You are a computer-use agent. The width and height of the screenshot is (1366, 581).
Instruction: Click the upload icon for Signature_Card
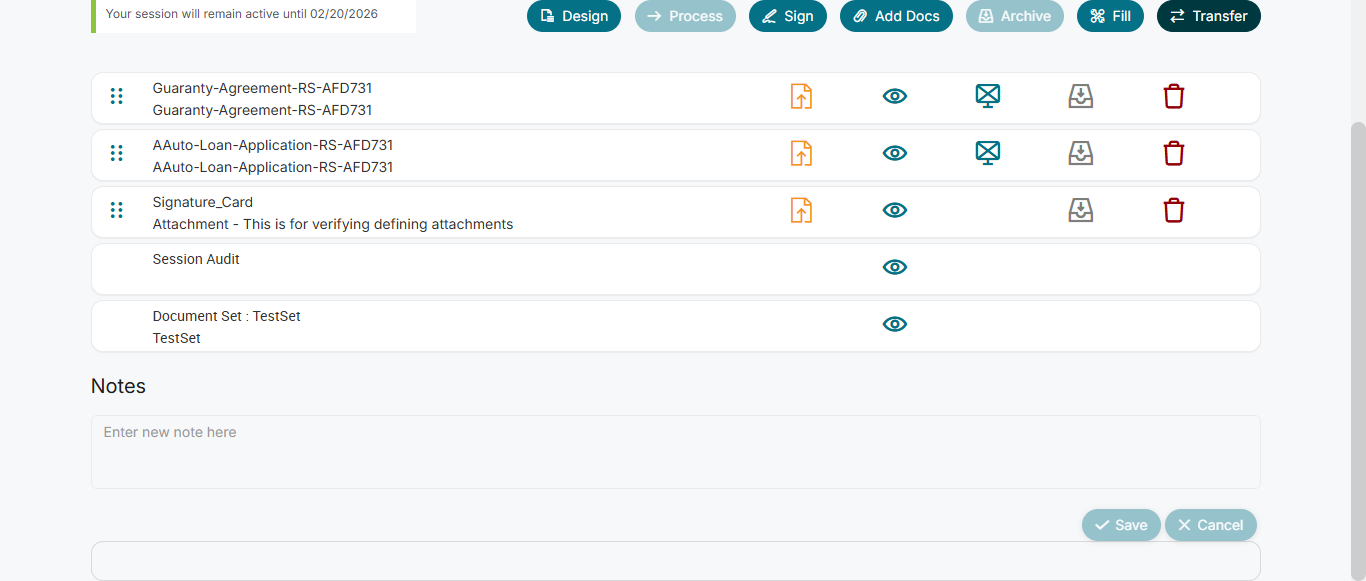pyautogui.click(x=801, y=210)
